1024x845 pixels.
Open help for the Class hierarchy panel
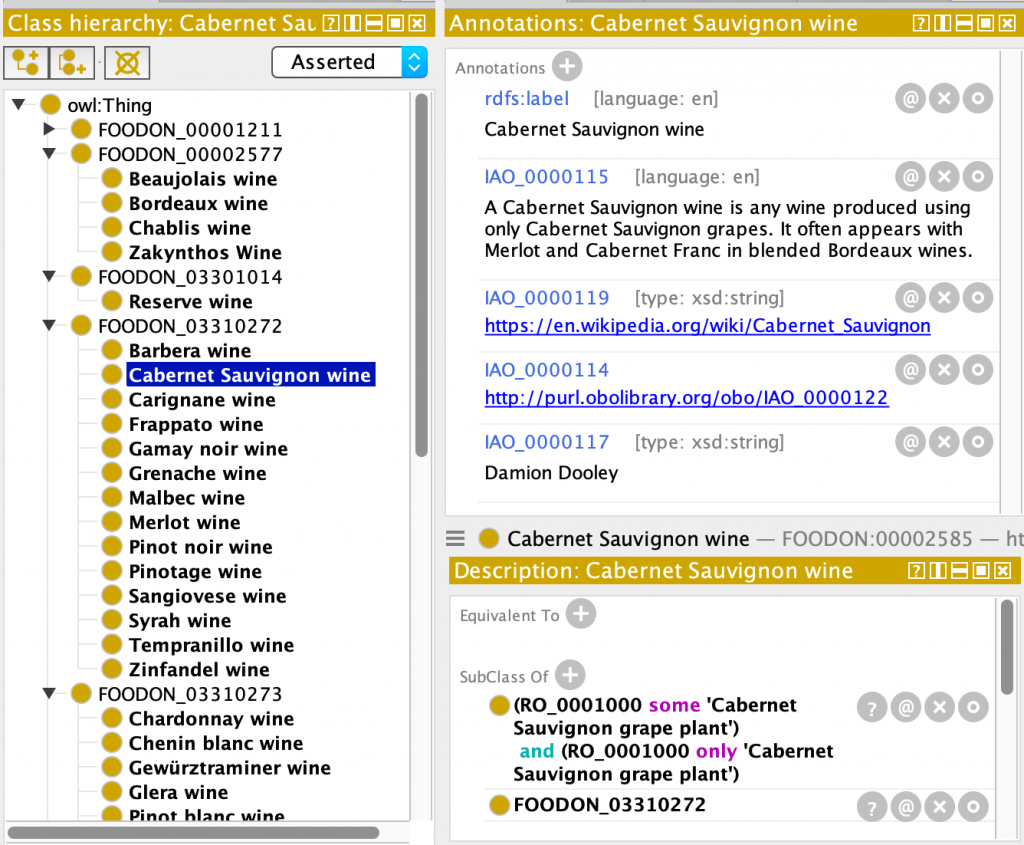point(332,24)
